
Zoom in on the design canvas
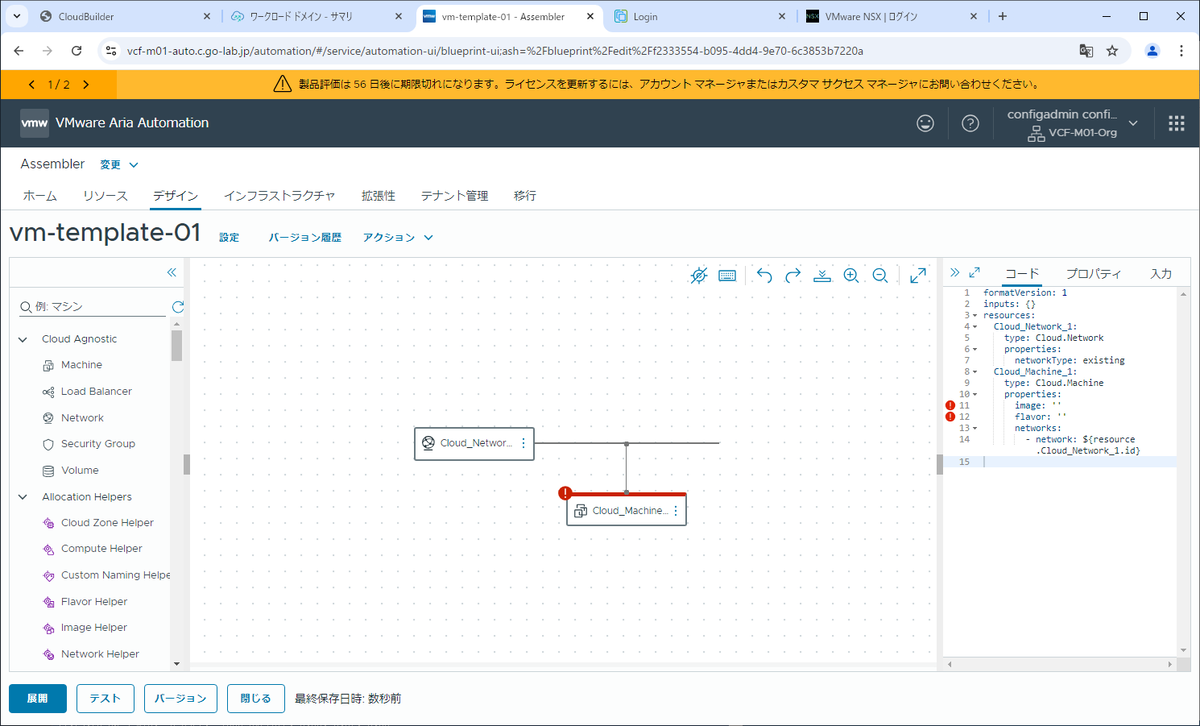point(851,275)
